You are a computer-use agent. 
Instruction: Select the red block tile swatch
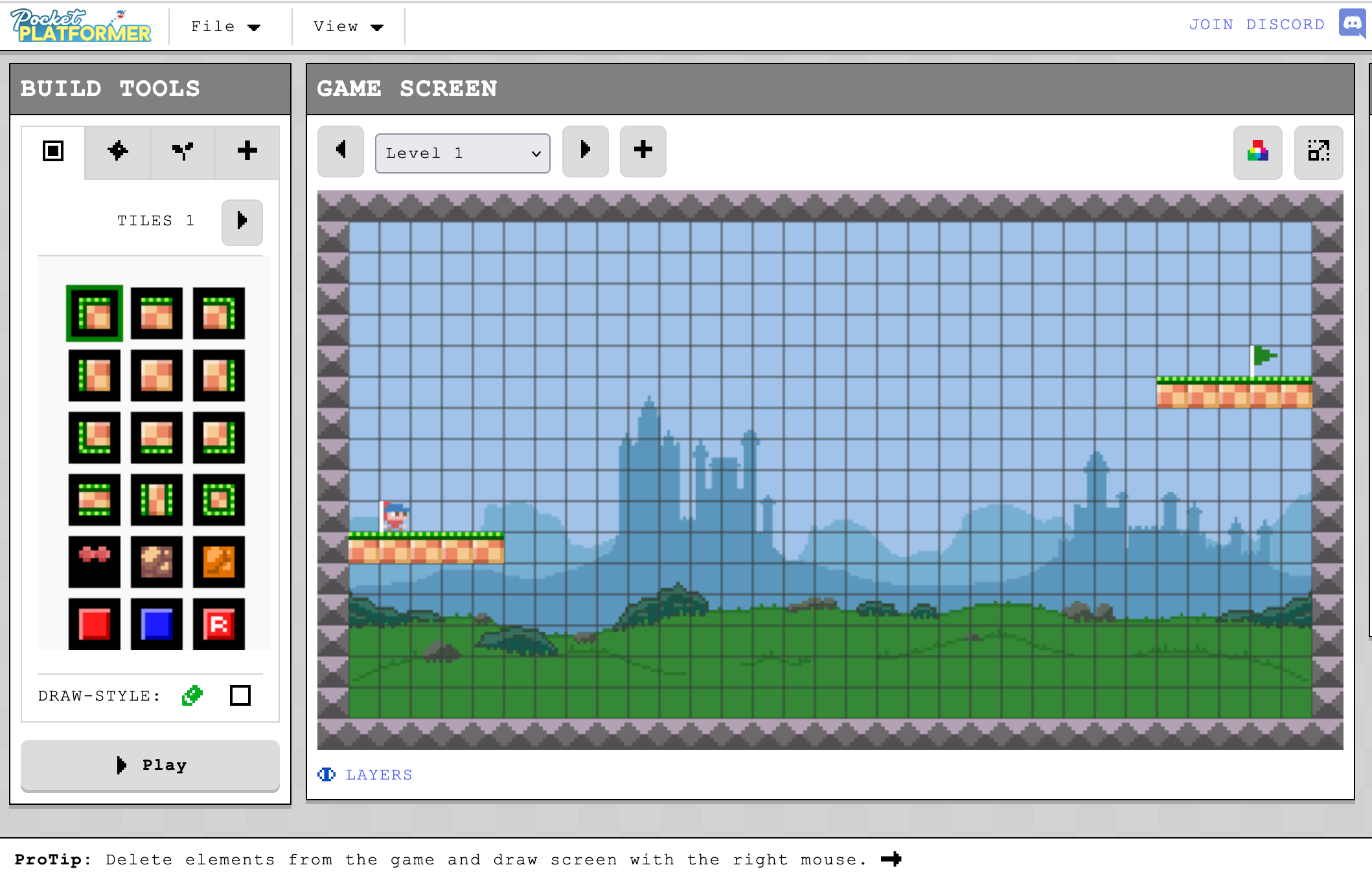pos(95,623)
